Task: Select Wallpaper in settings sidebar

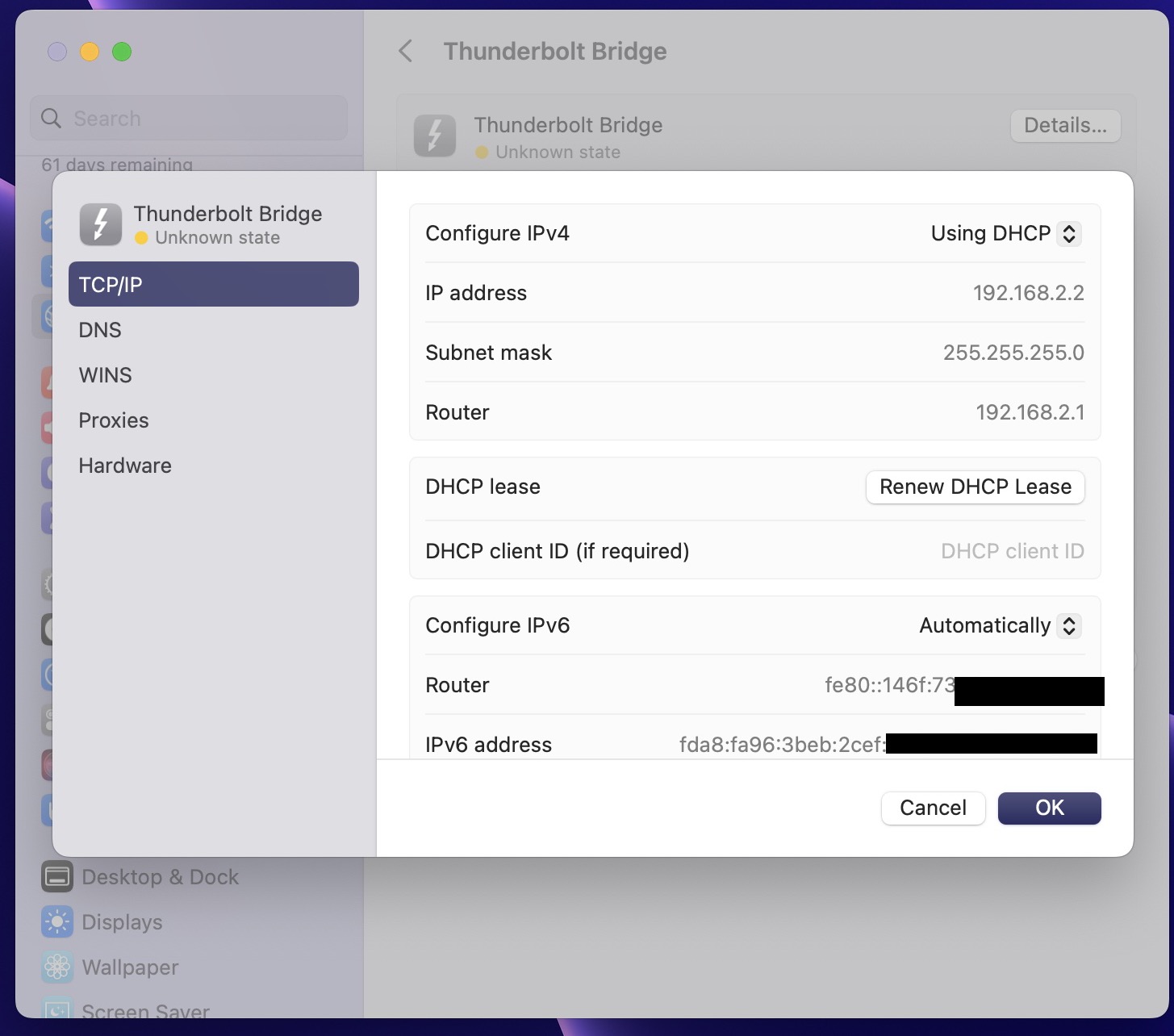Action: [x=130, y=967]
